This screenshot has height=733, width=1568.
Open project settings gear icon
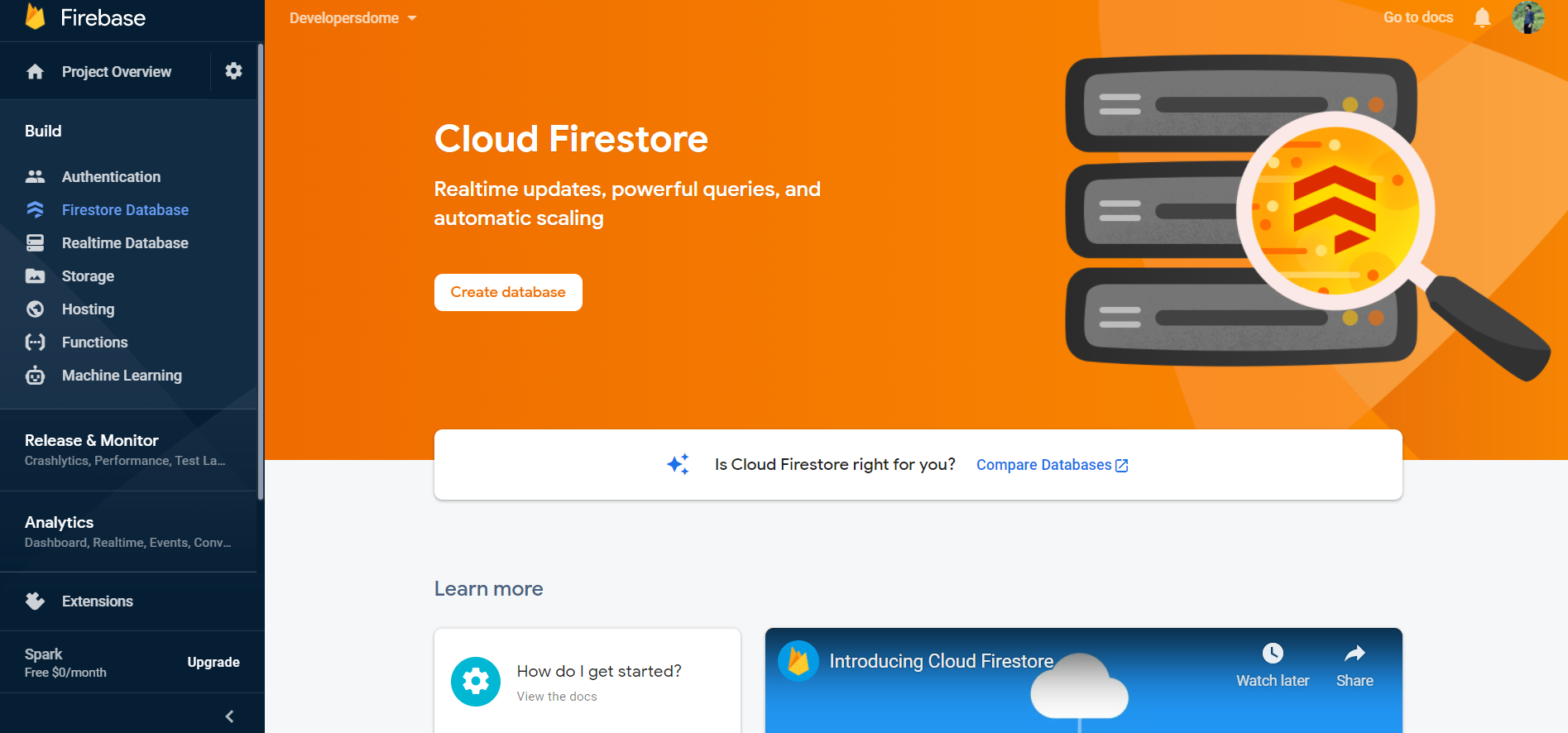tap(233, 71)
